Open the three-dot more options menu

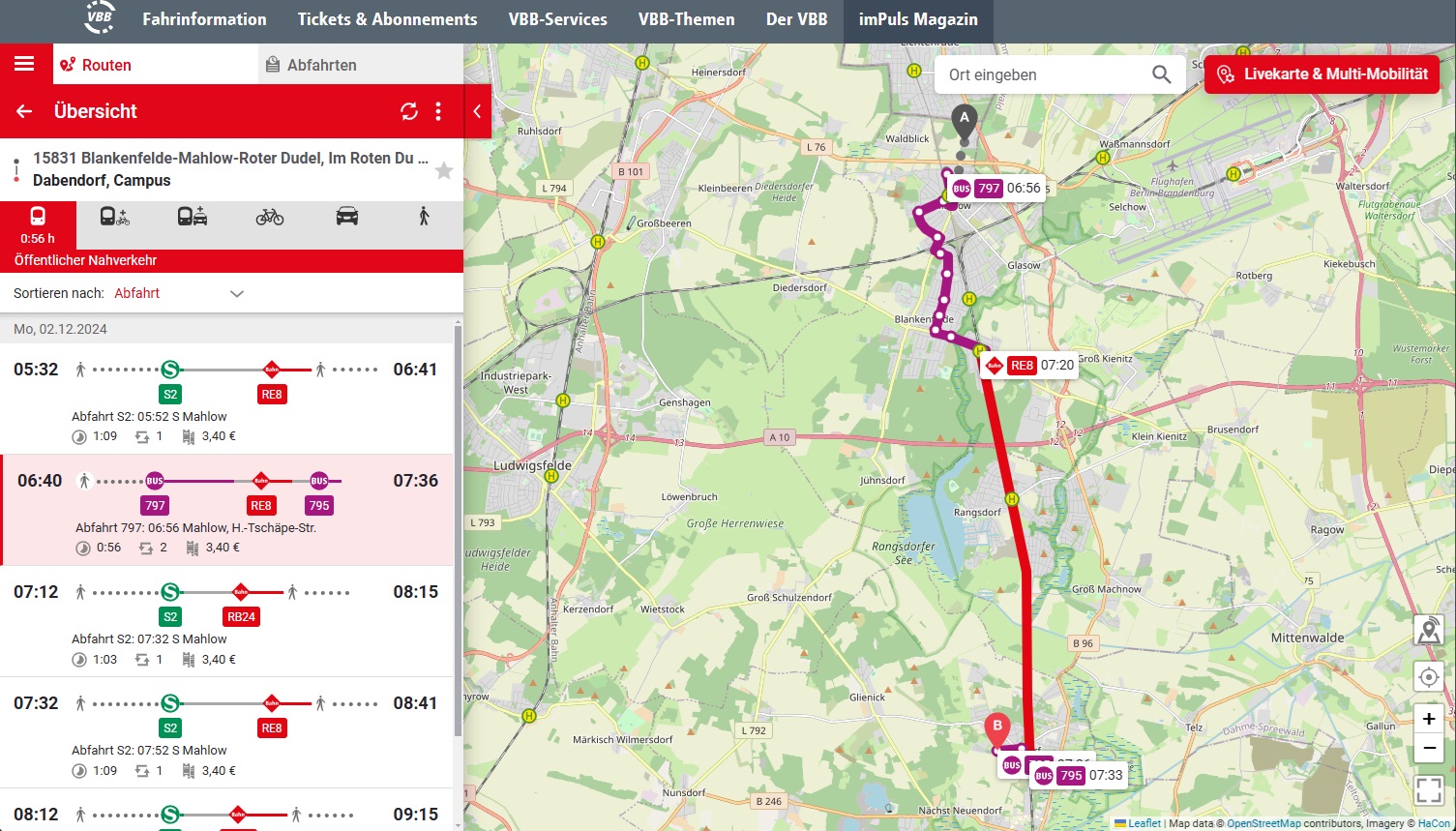438,111
